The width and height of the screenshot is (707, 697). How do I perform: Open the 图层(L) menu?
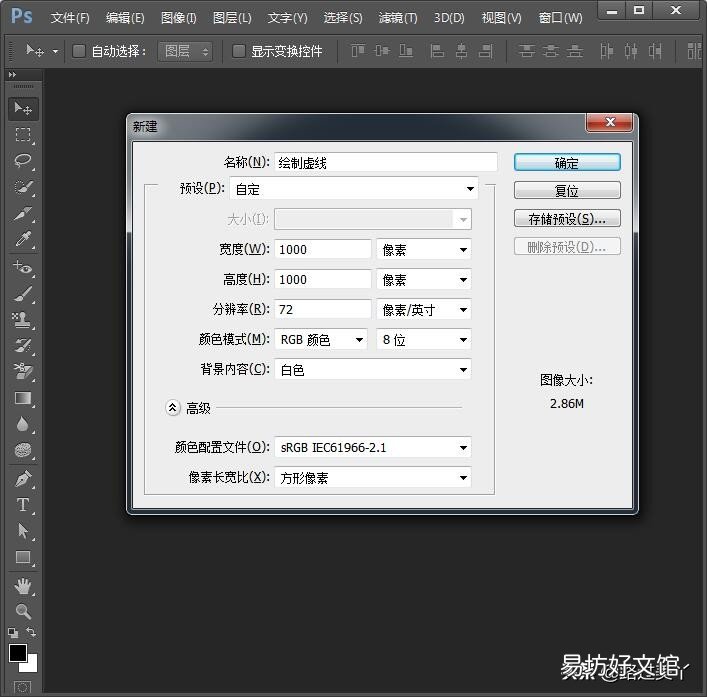(232, 18)
